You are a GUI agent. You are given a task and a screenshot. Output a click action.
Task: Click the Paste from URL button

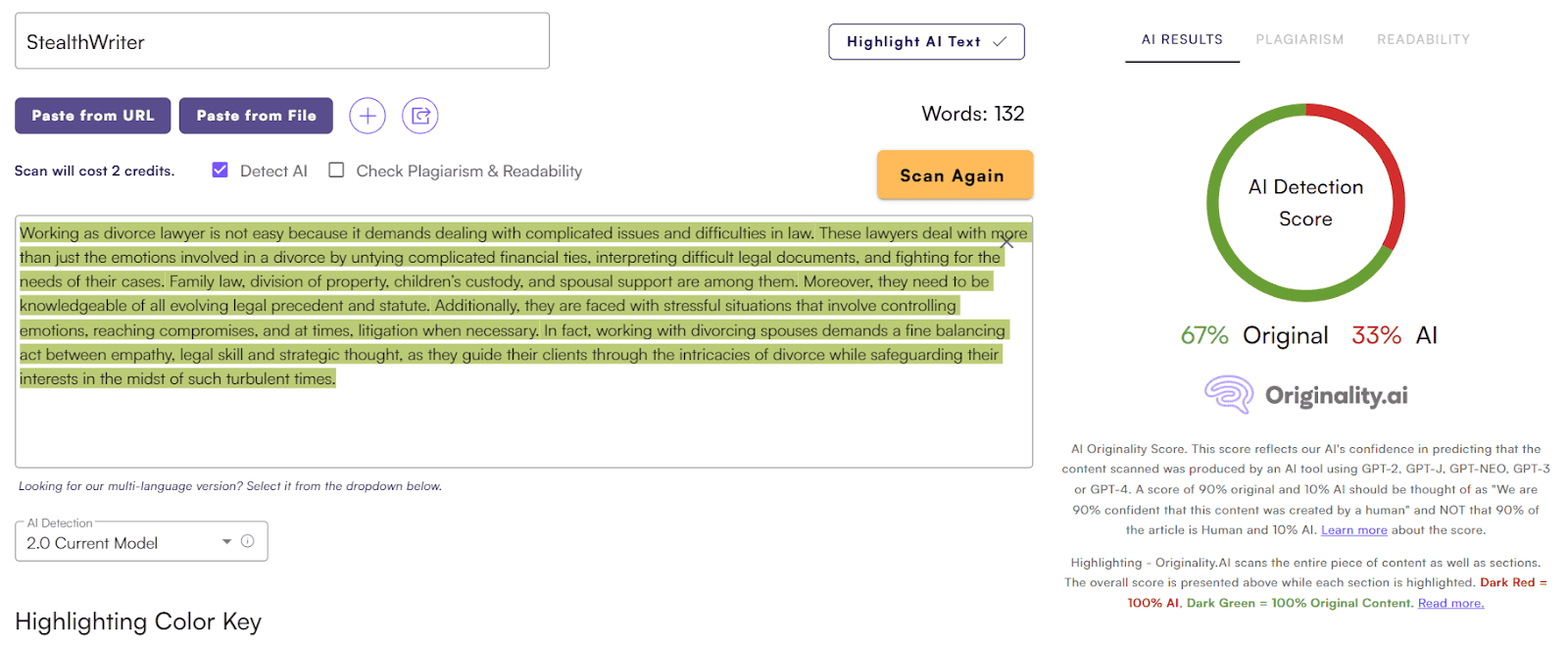pos(93,116)
